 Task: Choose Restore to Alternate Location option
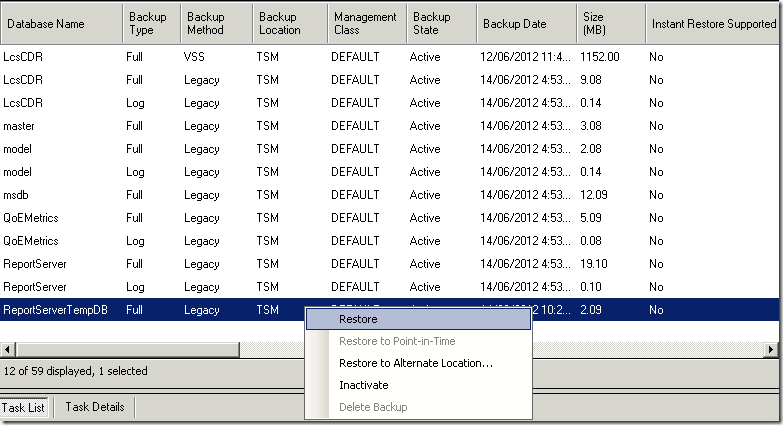[x=415, y=363]
